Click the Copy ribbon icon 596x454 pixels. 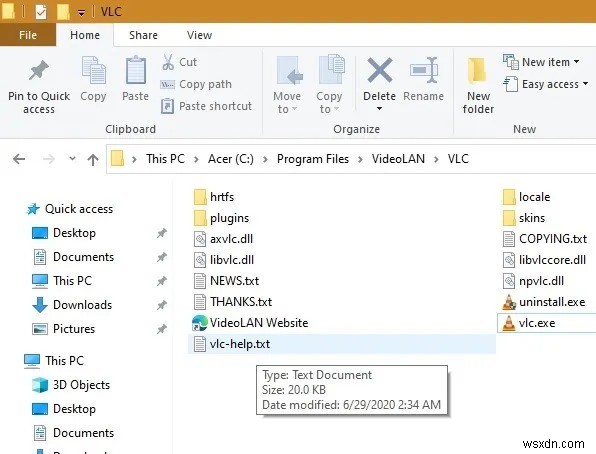tap(93, 70)
